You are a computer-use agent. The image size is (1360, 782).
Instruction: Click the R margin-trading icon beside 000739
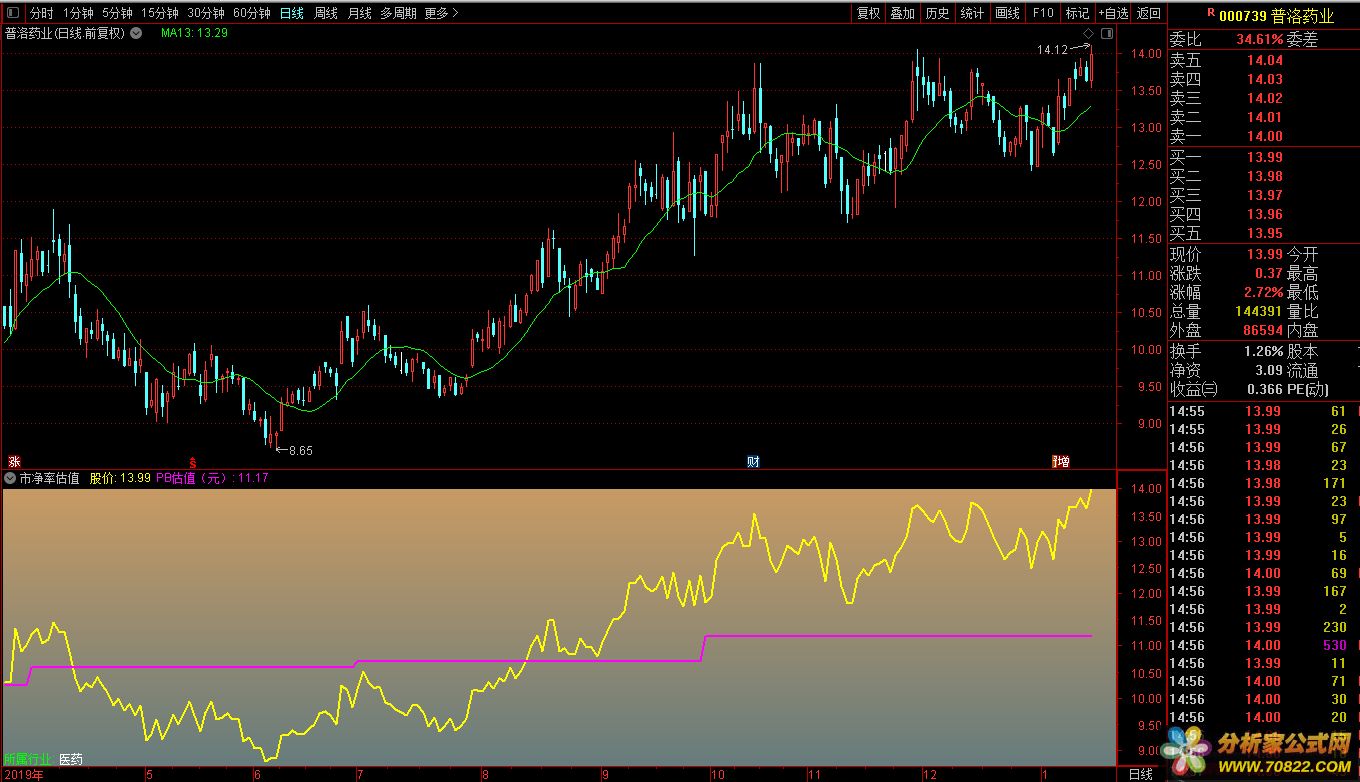(1211, 13)
